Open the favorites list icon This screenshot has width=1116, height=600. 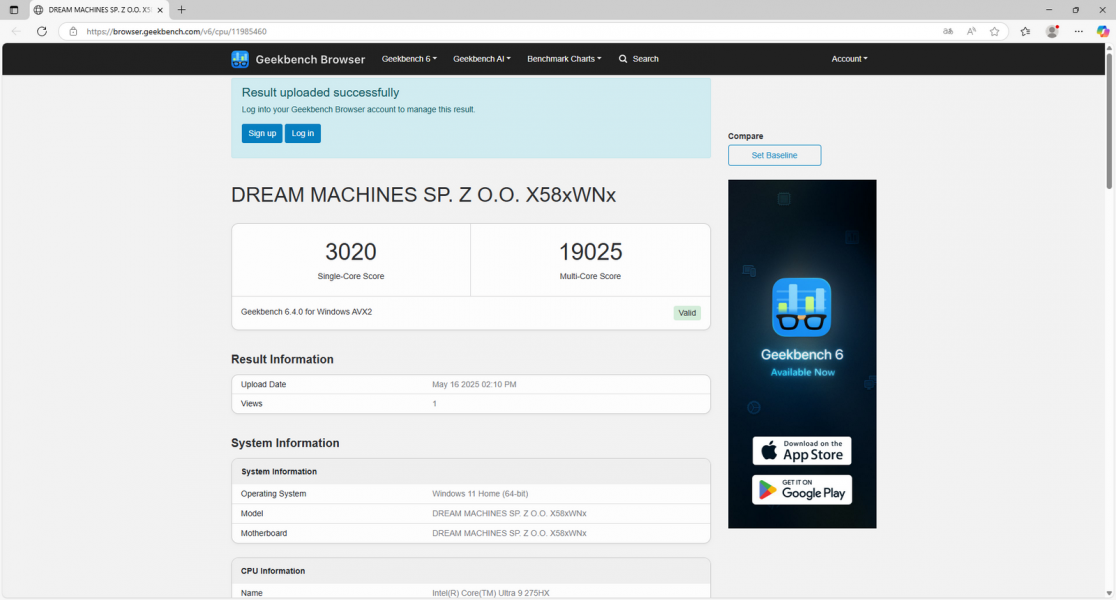pyautogui.click(x=1026, y=31)
